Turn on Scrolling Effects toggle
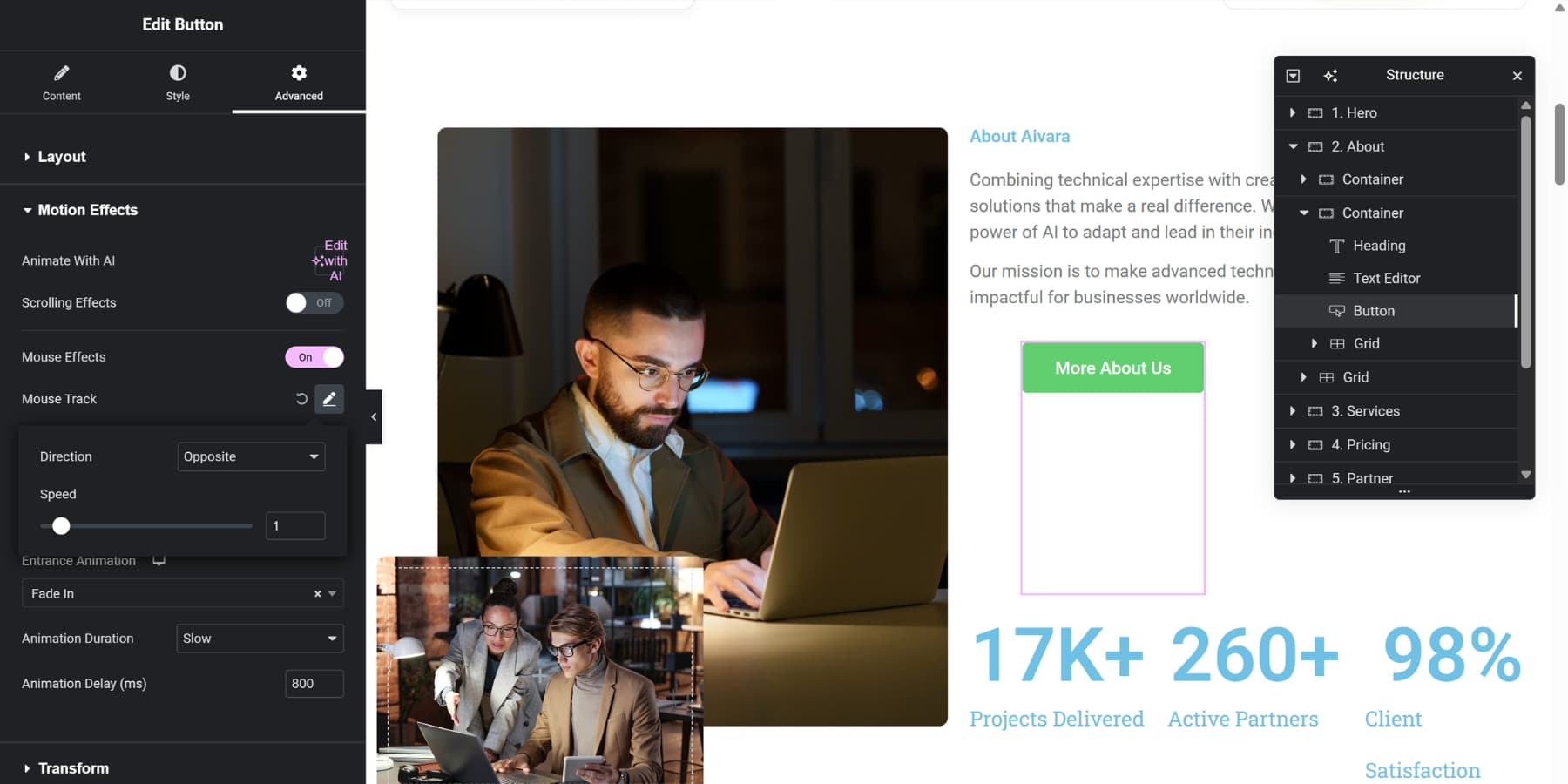The width and height of the screenshot is (1568, 784). (x=314, y=302)
